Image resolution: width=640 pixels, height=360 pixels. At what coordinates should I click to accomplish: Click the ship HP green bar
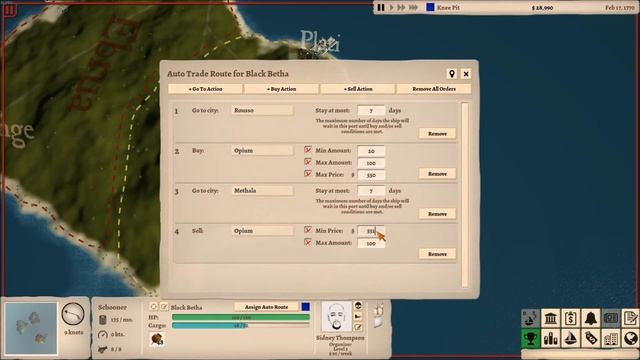click(x=241, y=317)
